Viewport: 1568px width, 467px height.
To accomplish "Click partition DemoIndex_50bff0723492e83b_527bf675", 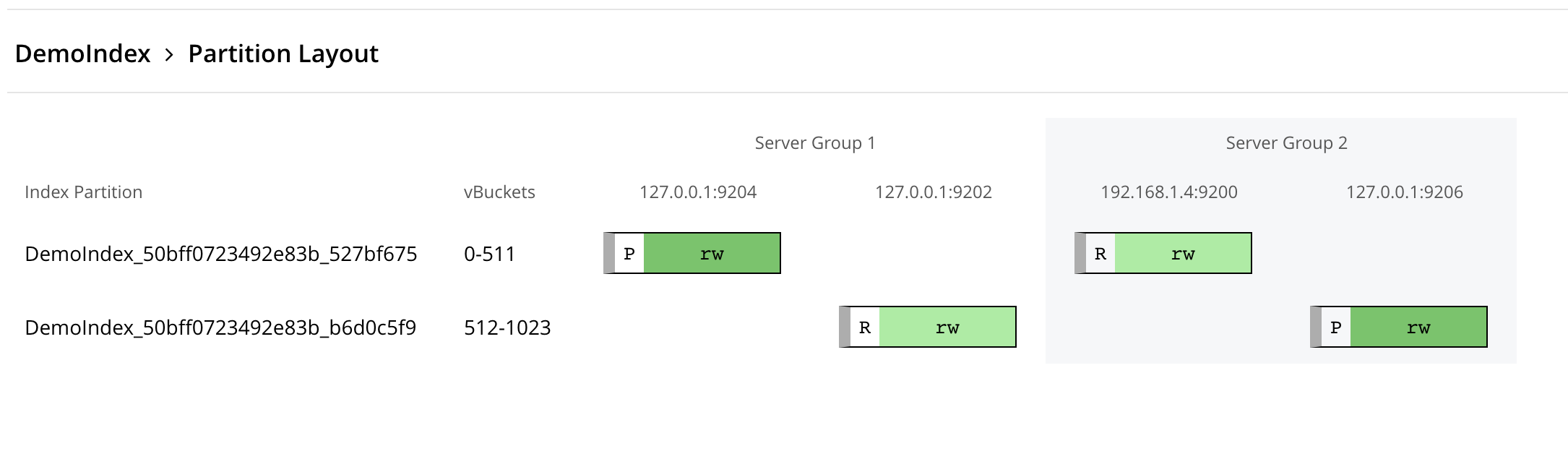I will tap(220, 254).
